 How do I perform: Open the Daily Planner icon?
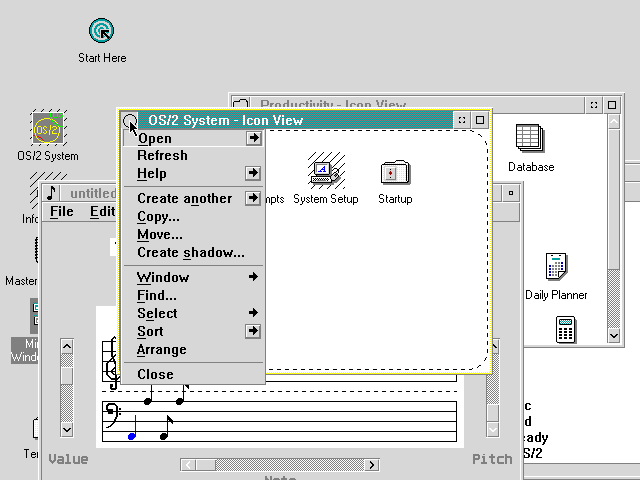556,266
